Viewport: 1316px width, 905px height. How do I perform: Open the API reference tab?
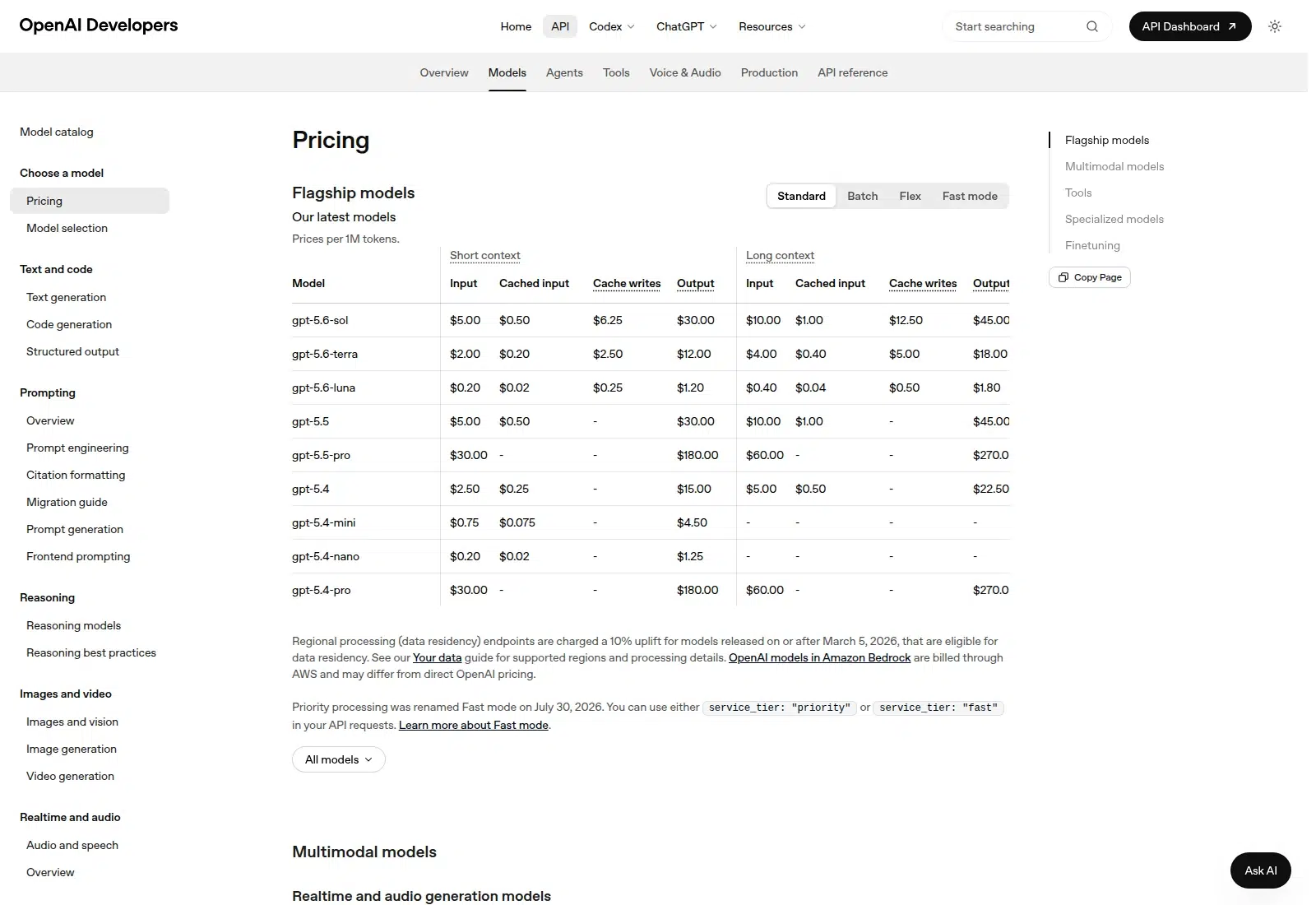coord(853,72)
